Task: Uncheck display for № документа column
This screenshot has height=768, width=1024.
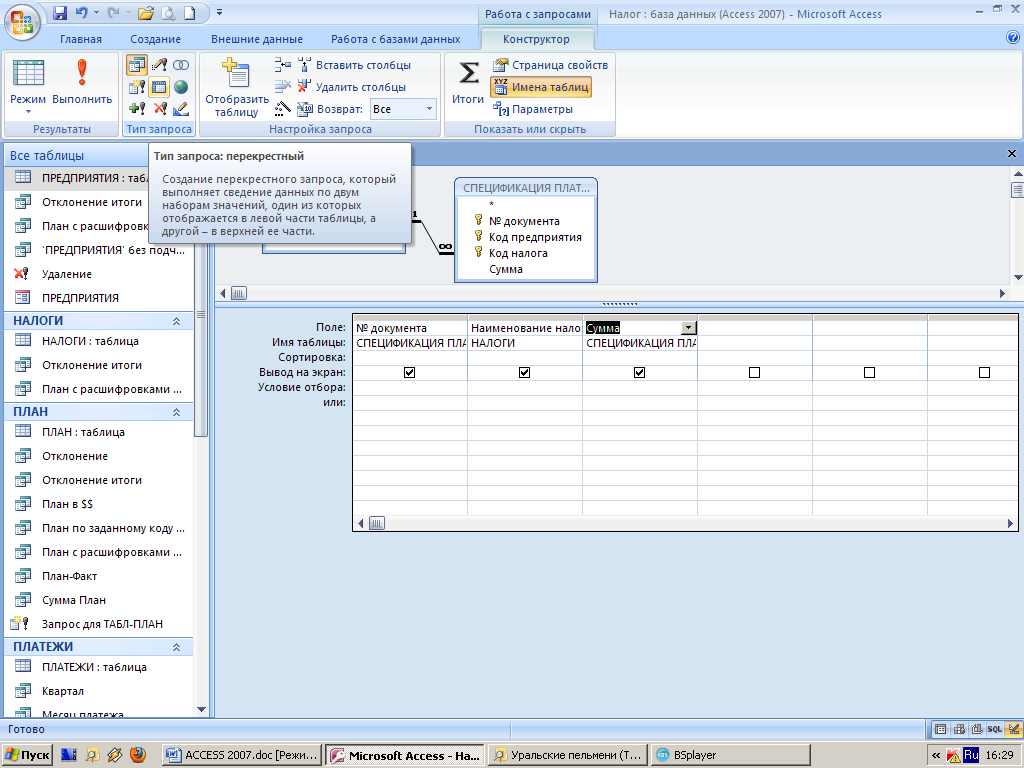Action: pyautogui.click(x=409, y=372)
